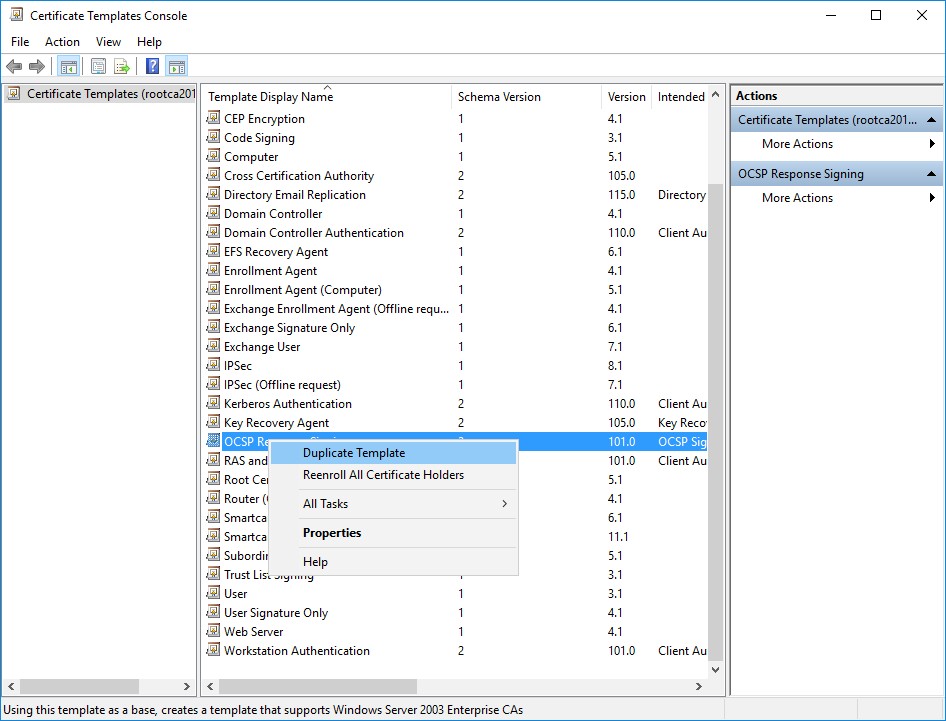This screenshot has width=946, height=721.
Task: Click the User Signature Only template icon
Action: (213, 612)
